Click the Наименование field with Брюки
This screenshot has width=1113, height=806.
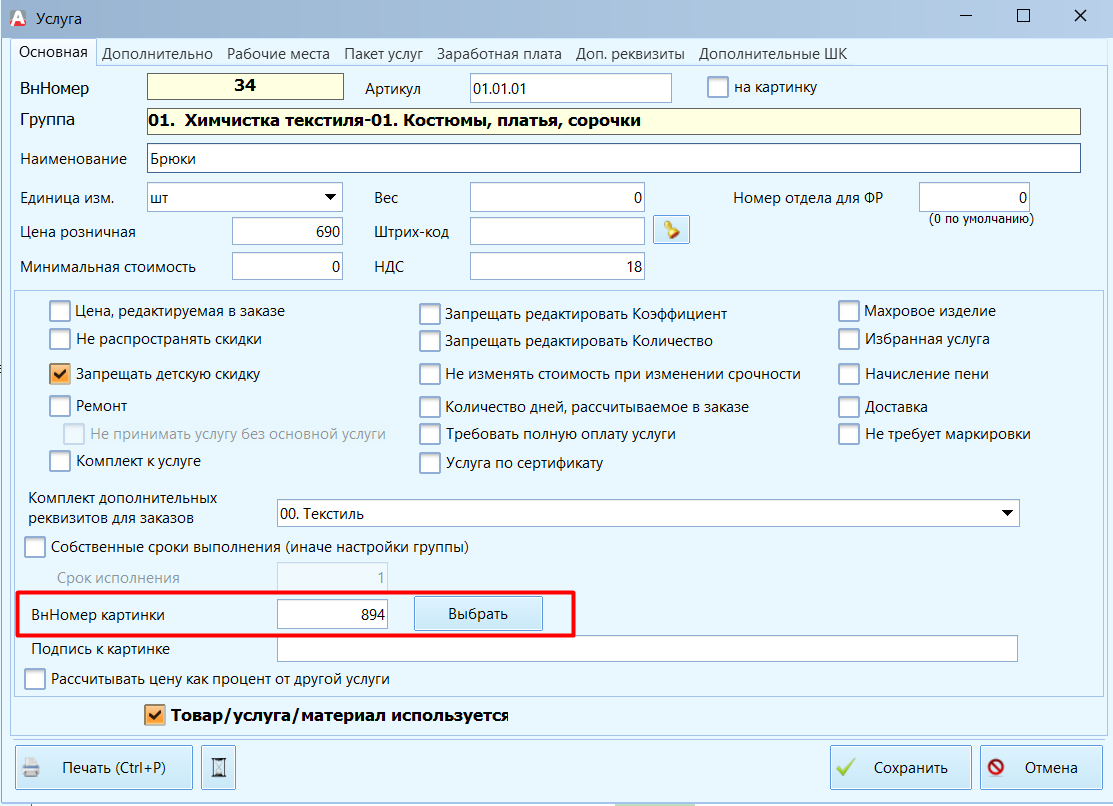click(x=614, y=158)
